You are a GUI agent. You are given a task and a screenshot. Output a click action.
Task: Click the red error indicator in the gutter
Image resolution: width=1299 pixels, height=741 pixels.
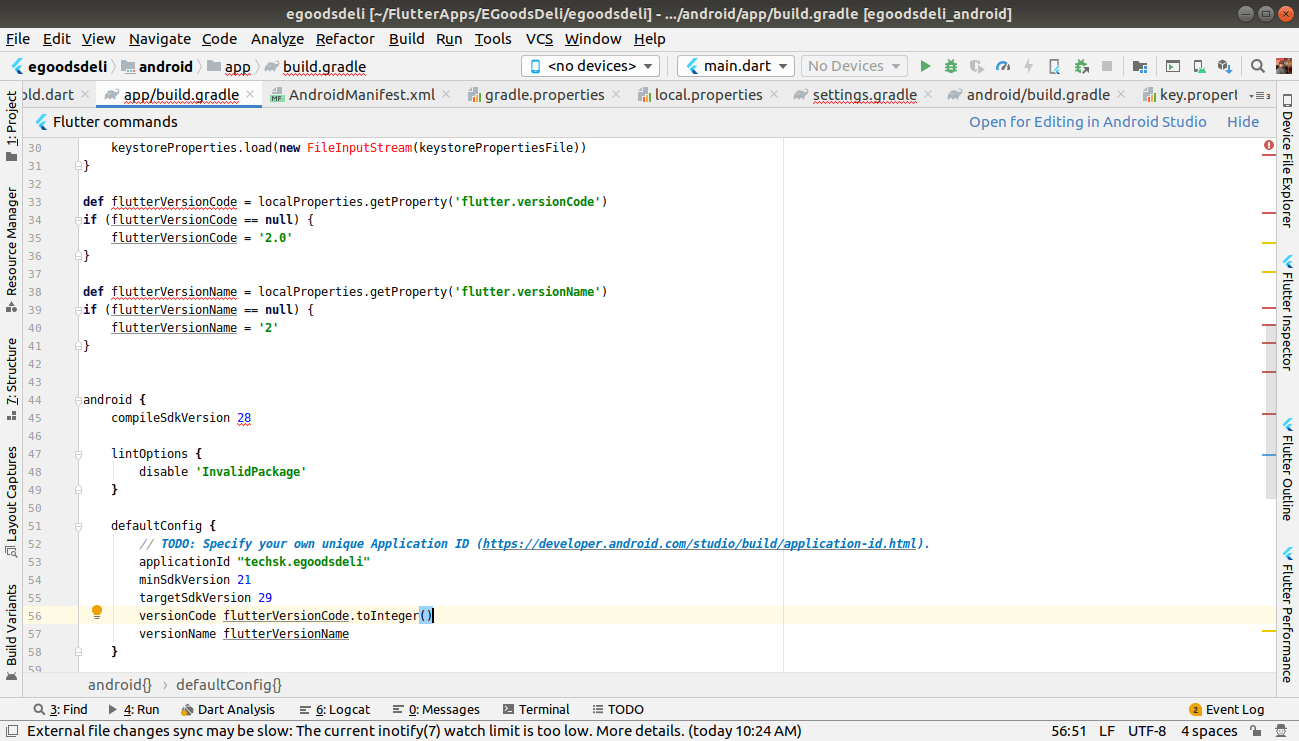(1268, 146)
